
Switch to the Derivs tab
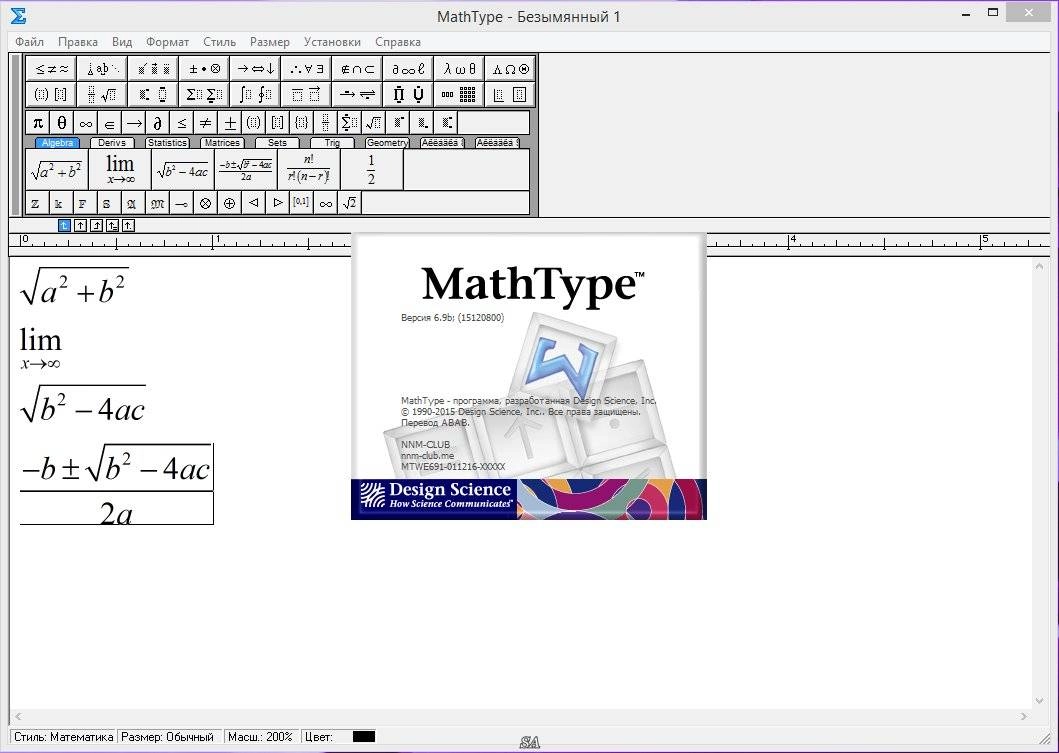(112, 142)
